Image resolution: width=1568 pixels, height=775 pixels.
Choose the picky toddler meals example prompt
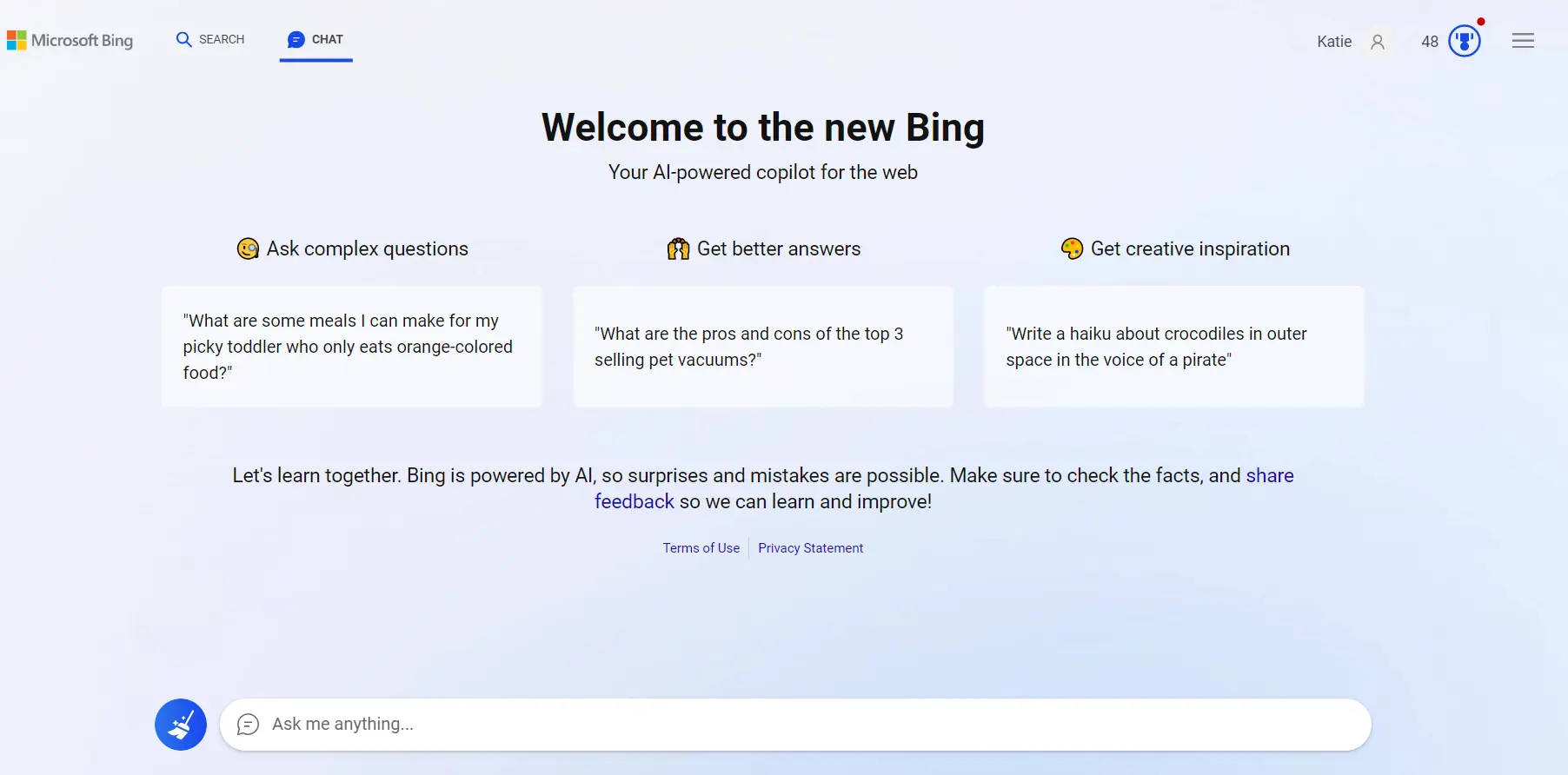pos(351,347)
